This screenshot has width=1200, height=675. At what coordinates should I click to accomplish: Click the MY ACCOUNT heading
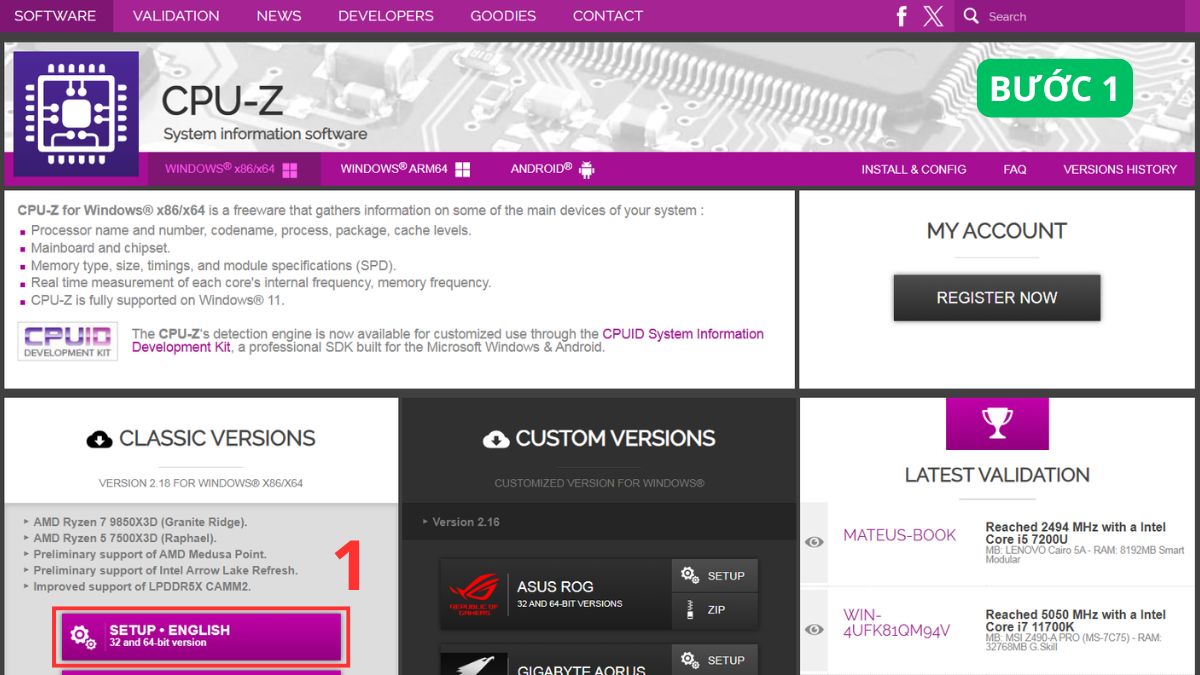click(997, 231)
